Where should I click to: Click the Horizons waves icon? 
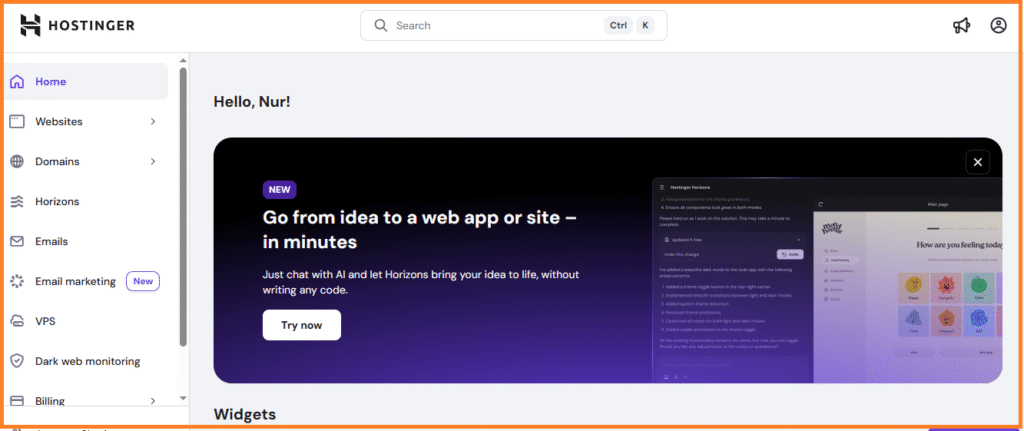(x=17, y=202)
